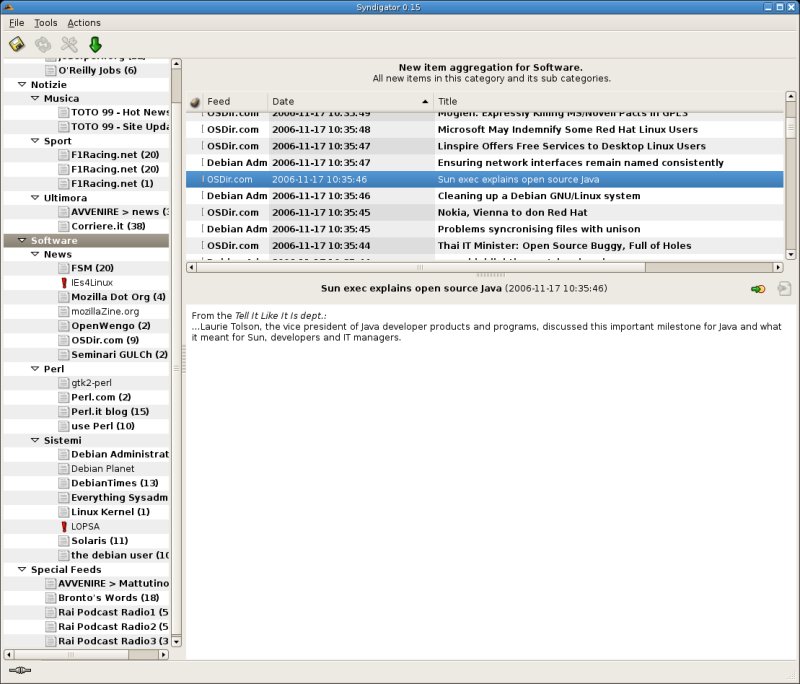Collapse the Musica subcategory
This screenshot has height=684, width=800.
tap(35, 98)
